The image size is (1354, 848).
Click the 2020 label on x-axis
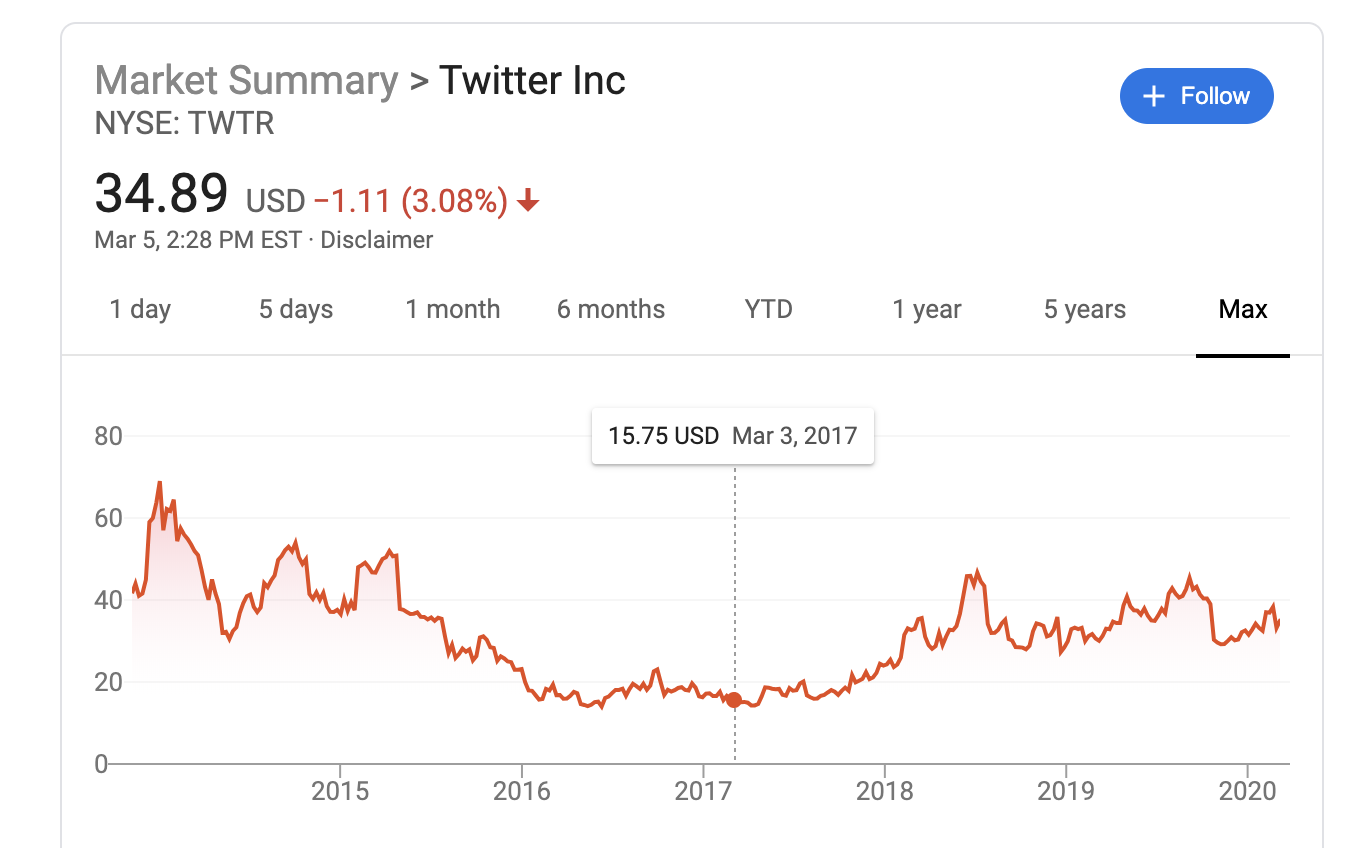(x=1247, y=791)
